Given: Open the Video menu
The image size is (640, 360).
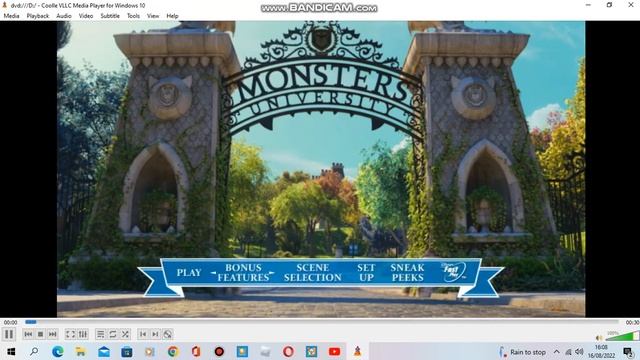Looking at the screenshot, I should (86, 16).
